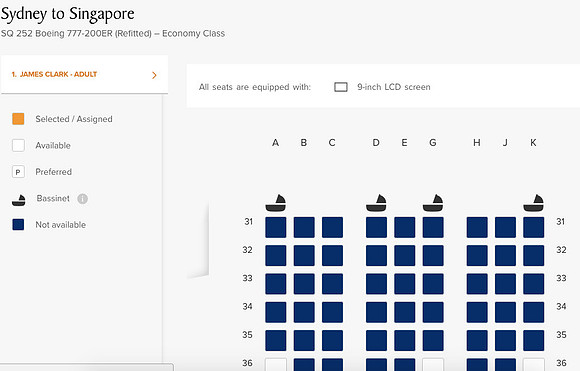Select passenger 1. James Clark - Adult
The height and width of the screenshot is (371, 580).
coord(84,74)
